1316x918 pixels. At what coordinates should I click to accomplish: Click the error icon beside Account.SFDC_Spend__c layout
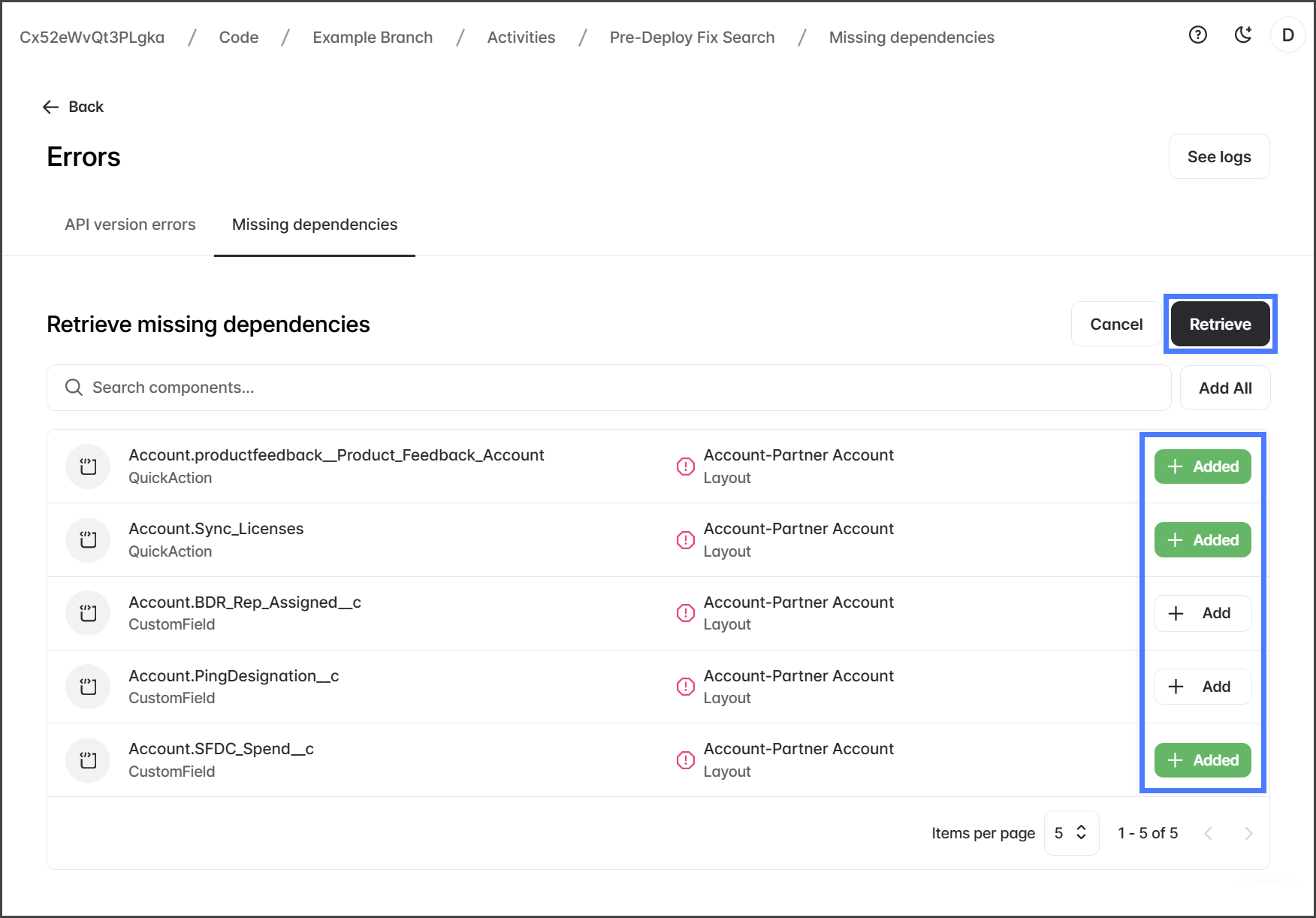(x=685, y=760)
